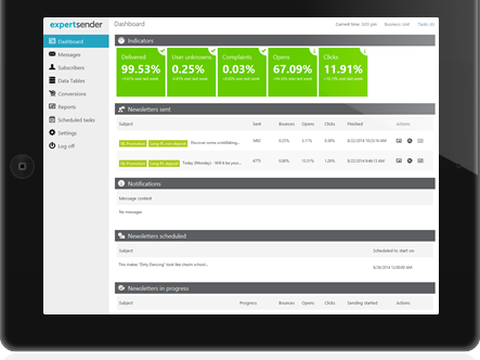Click the Log off power icon

(52, 146)
